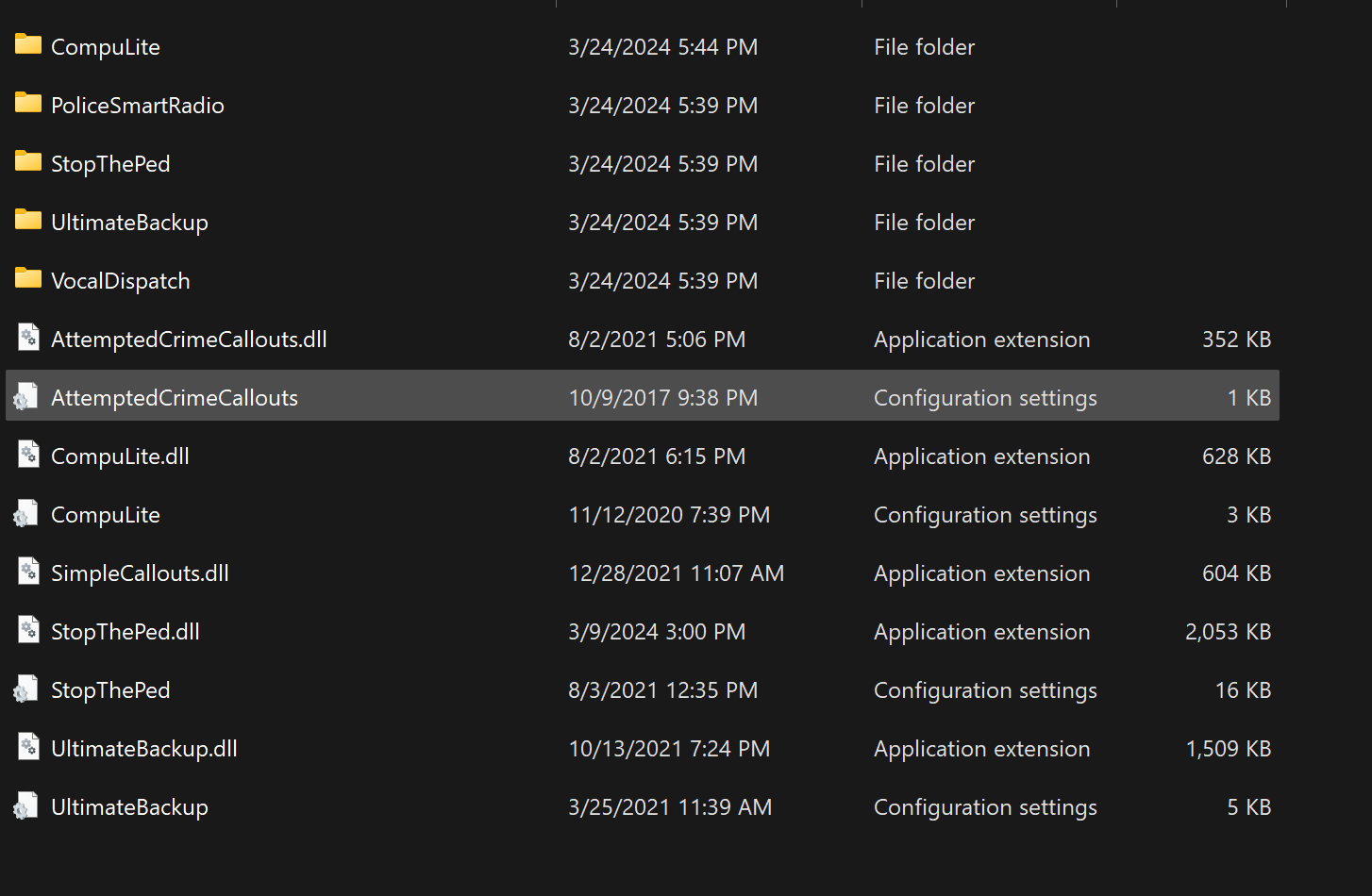Image resolution: width=1372 pixels, height=896 pixels.
Task: Select the CompuLite configuration settings file name
Action: (106, 515)
